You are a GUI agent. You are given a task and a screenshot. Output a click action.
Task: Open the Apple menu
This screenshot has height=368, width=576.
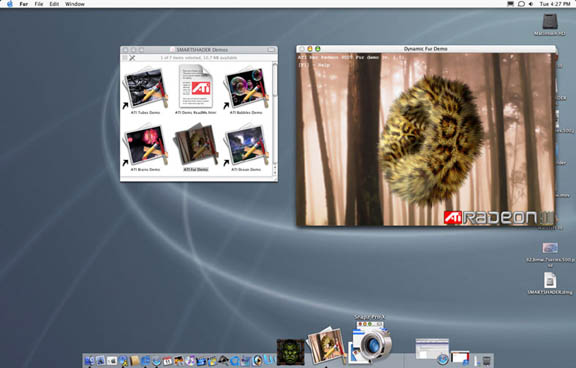10,4
